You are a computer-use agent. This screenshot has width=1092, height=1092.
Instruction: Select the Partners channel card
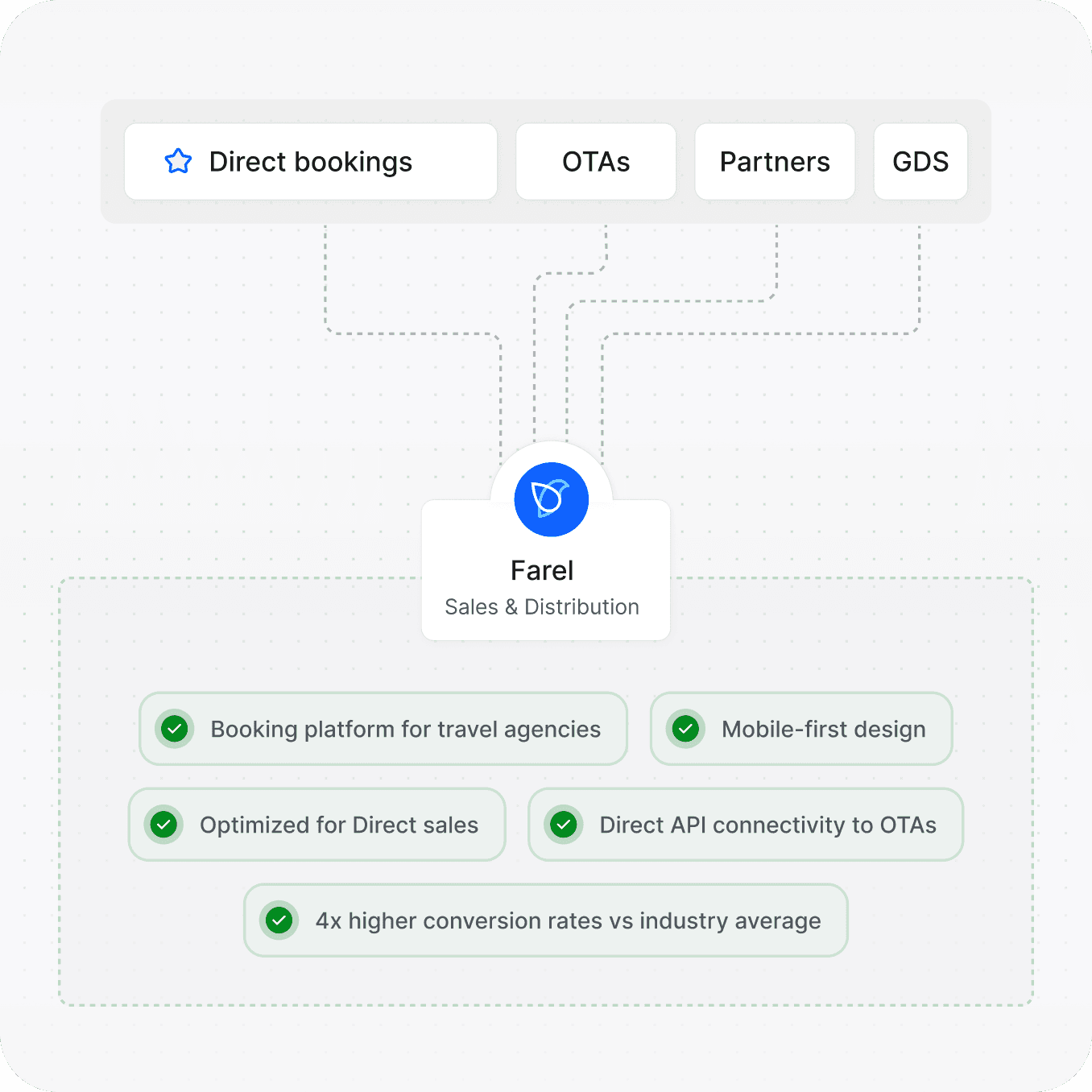coord(775,162)
